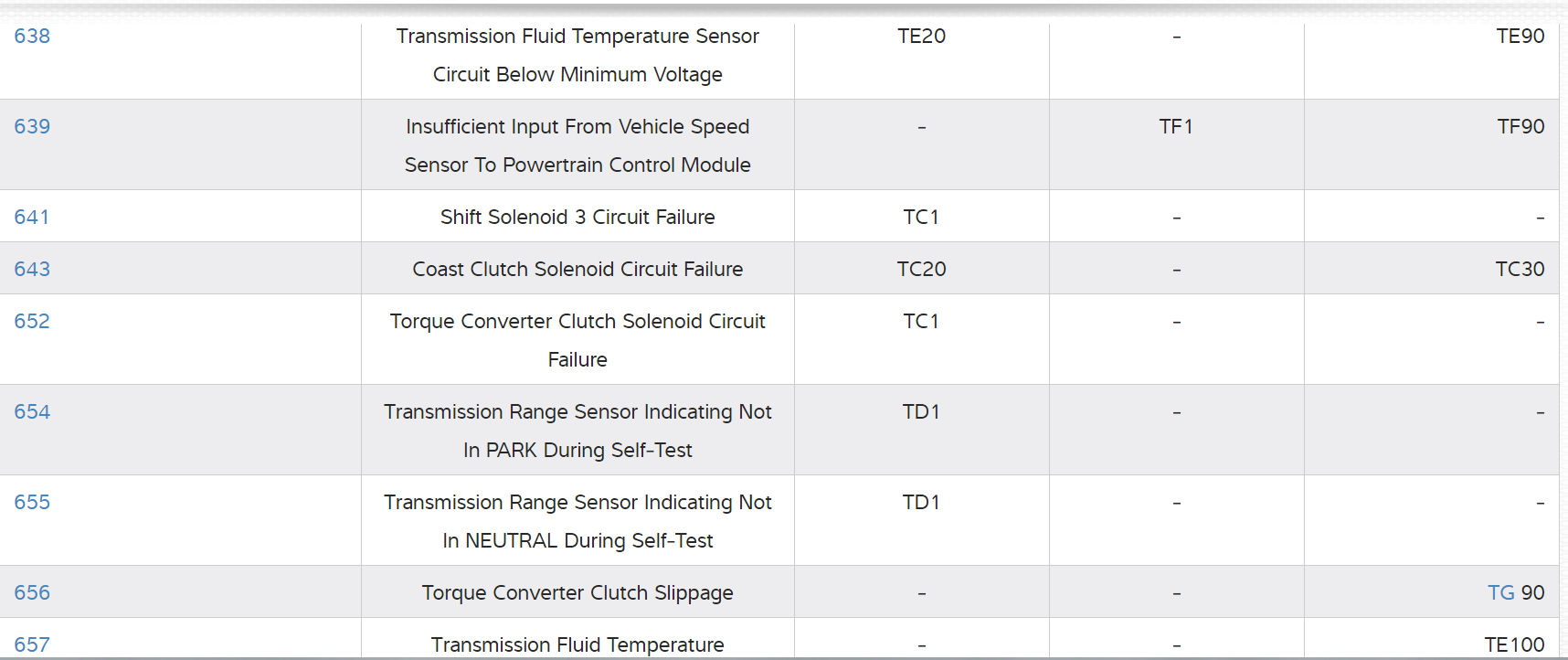Open the TG link in row 656
This screenshot has height=660, width=1568.
click(1500, 593)
